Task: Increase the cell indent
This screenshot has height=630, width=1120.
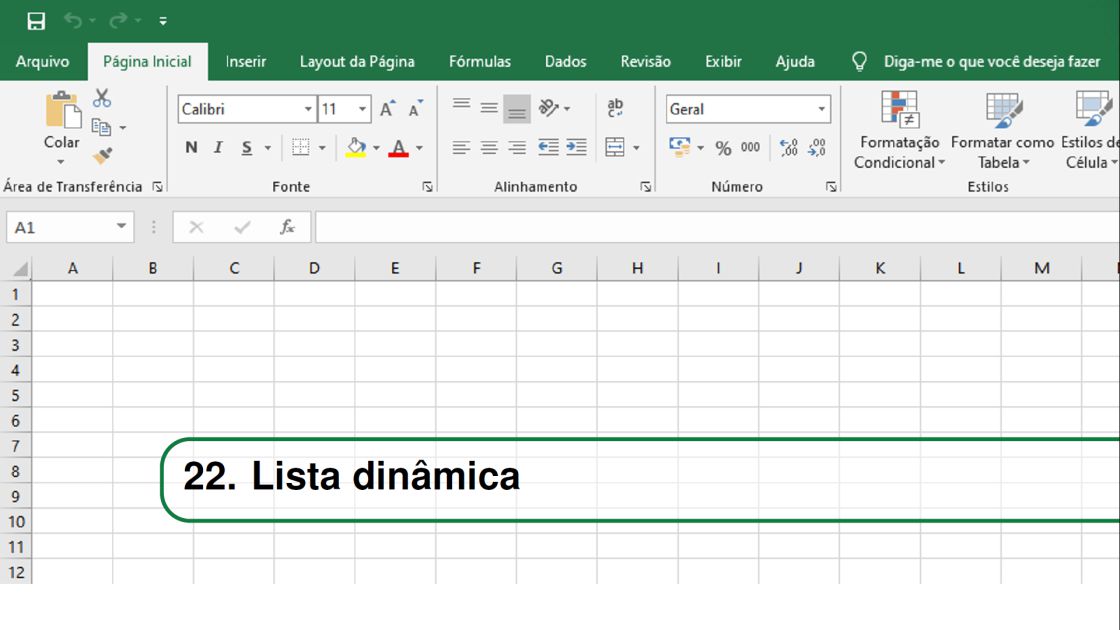Action: (x=576, y=147)
